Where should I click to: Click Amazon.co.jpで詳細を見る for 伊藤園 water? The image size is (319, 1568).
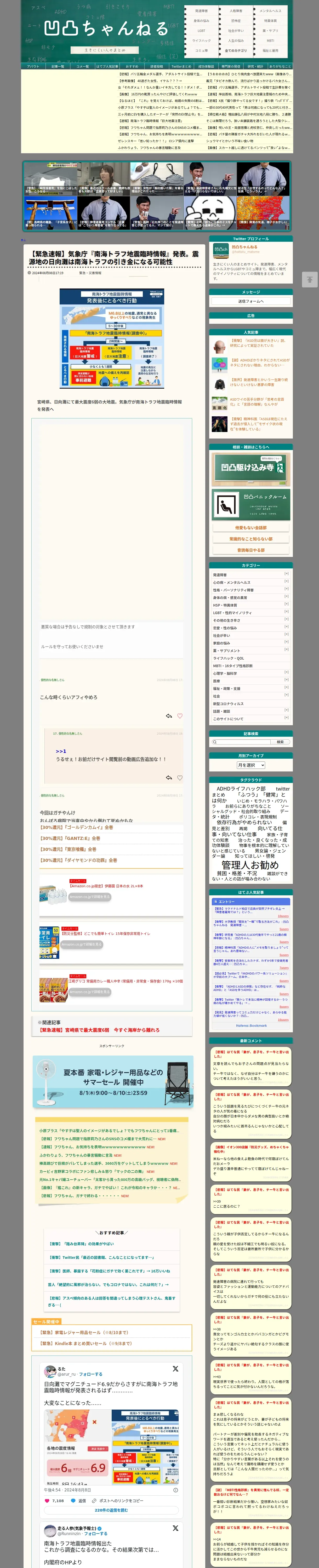click(x=89, y=897)
